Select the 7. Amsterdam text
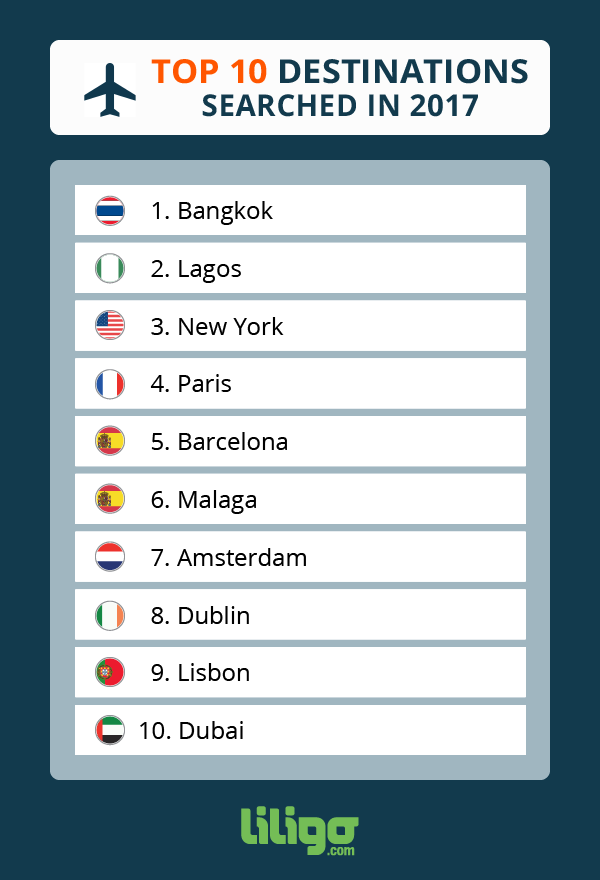The image size is (600, 880). [229, 558]
